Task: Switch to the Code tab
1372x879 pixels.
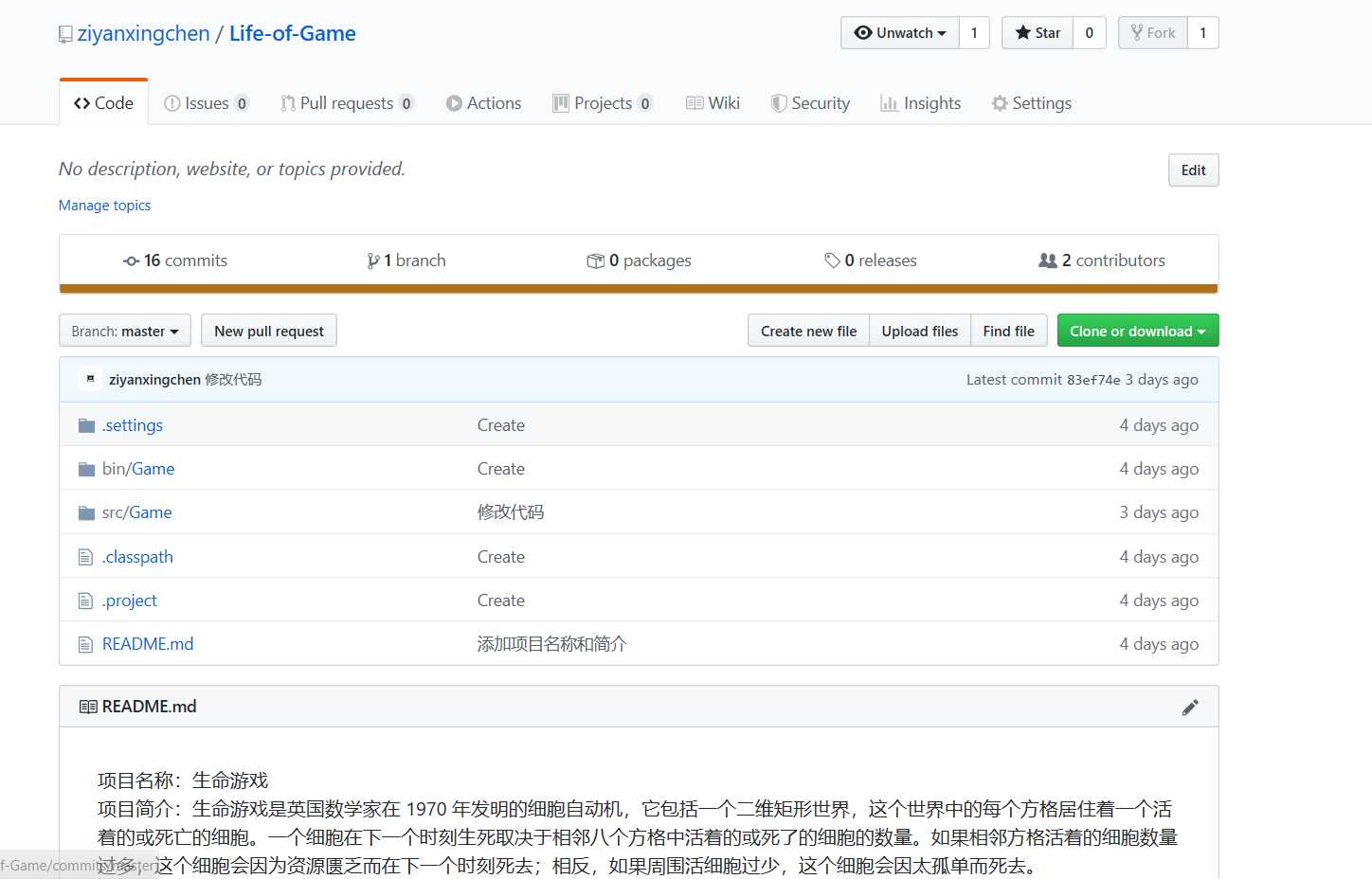Action: (103, 103)
